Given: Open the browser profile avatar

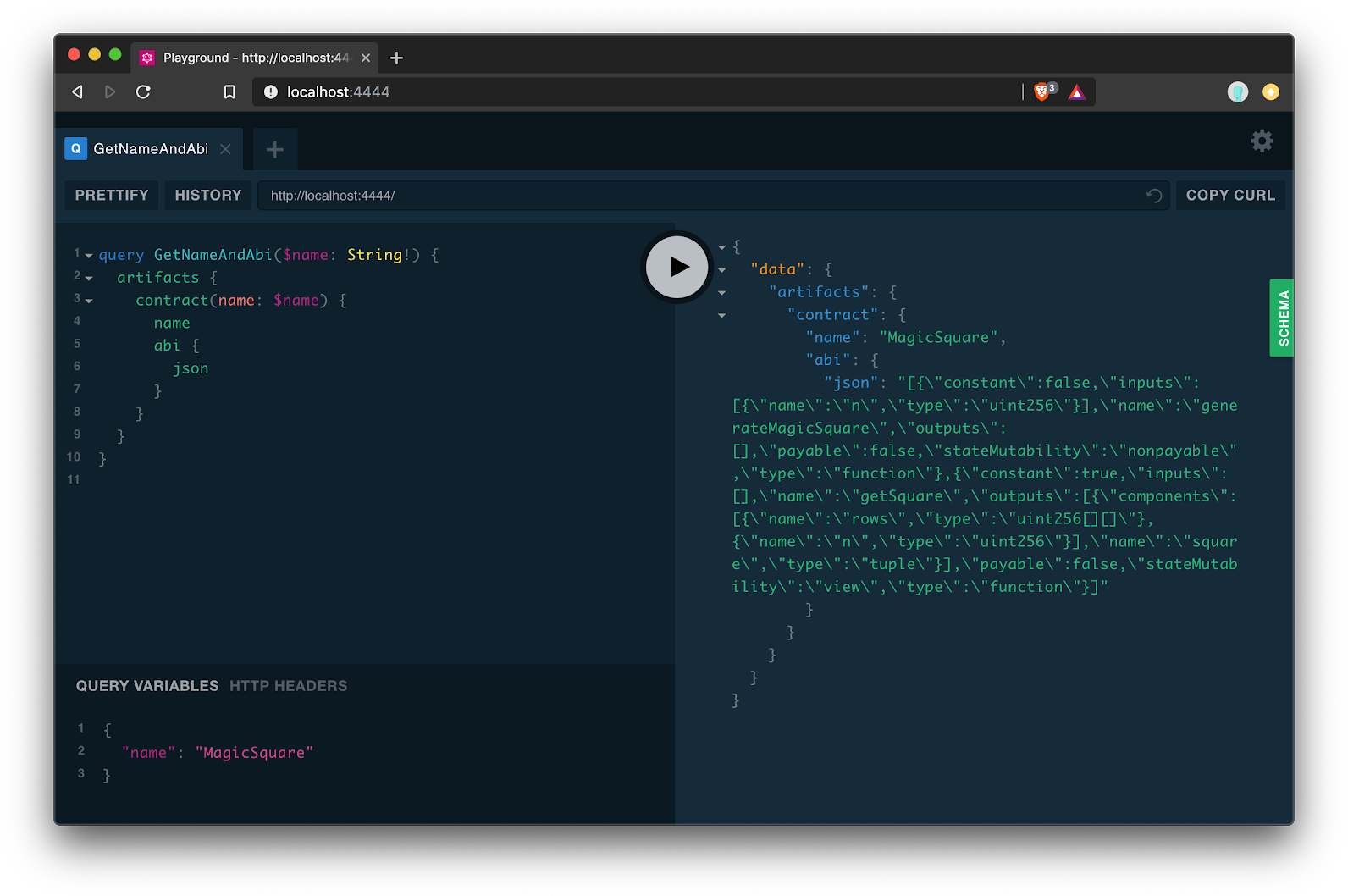Looking at the screenshot, I should (1238, 91).
